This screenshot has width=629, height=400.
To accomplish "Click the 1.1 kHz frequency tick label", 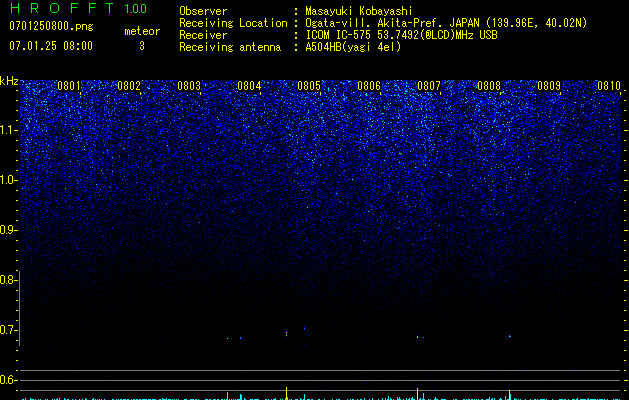I will coord(7,130).
